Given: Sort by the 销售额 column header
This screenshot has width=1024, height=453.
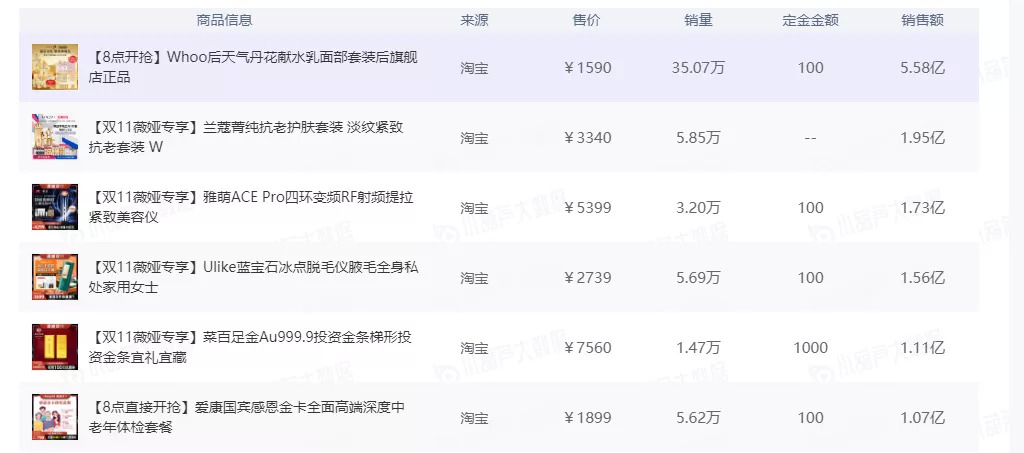Looking at the screenshot, I should click(x=922, y=20).
